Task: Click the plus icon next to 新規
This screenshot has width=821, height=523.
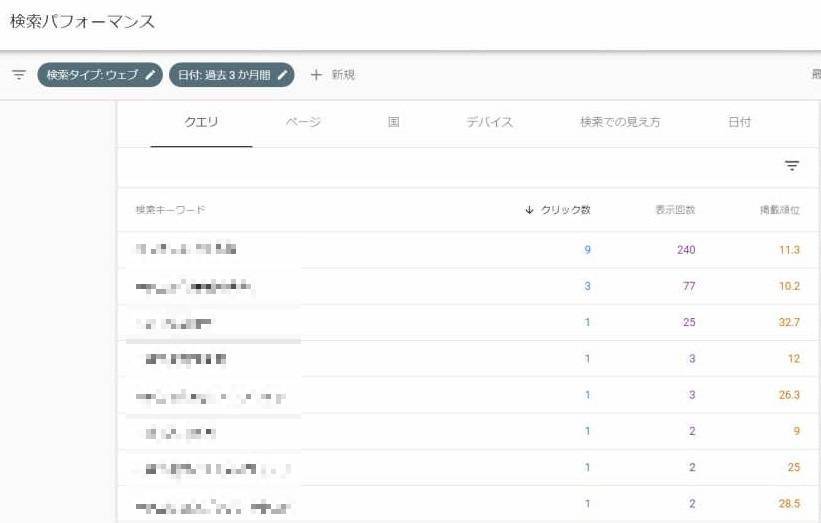Action: pos(316,75)
